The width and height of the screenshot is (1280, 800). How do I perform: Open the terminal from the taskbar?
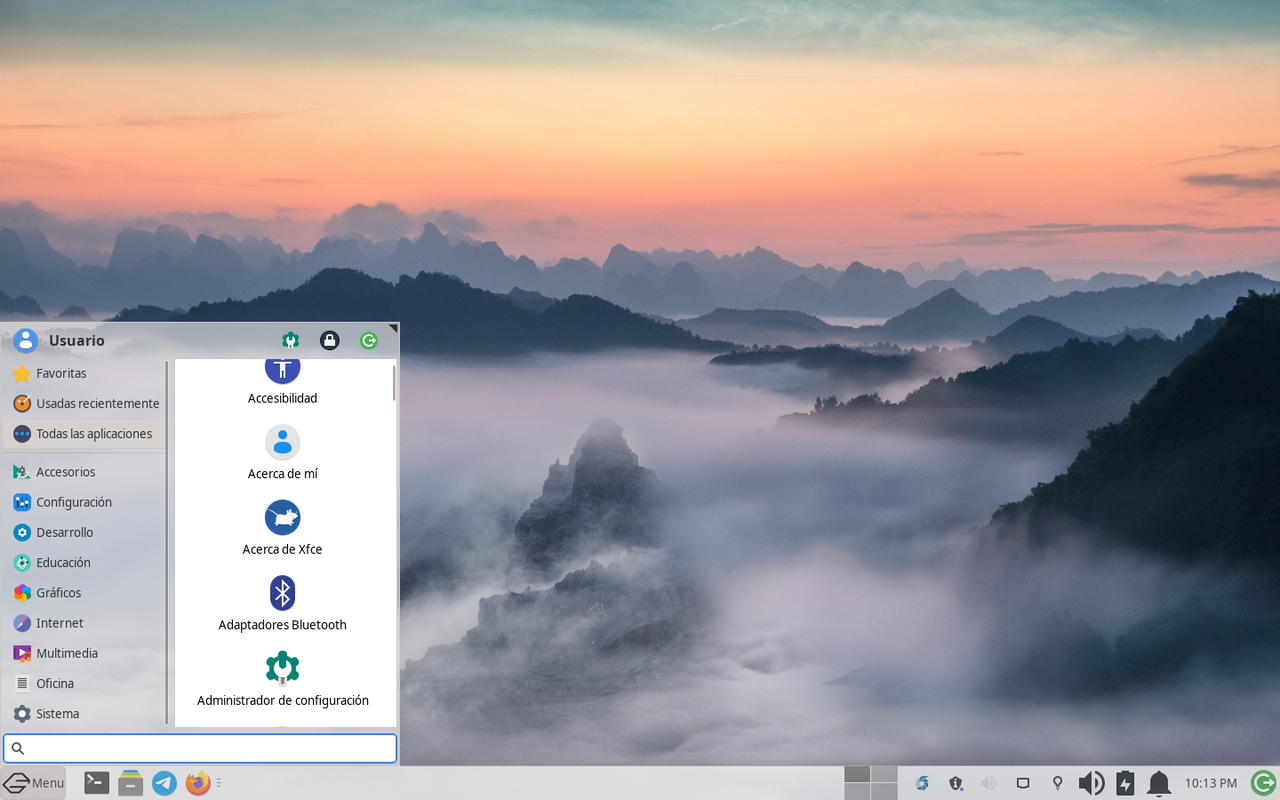(96, 783)
